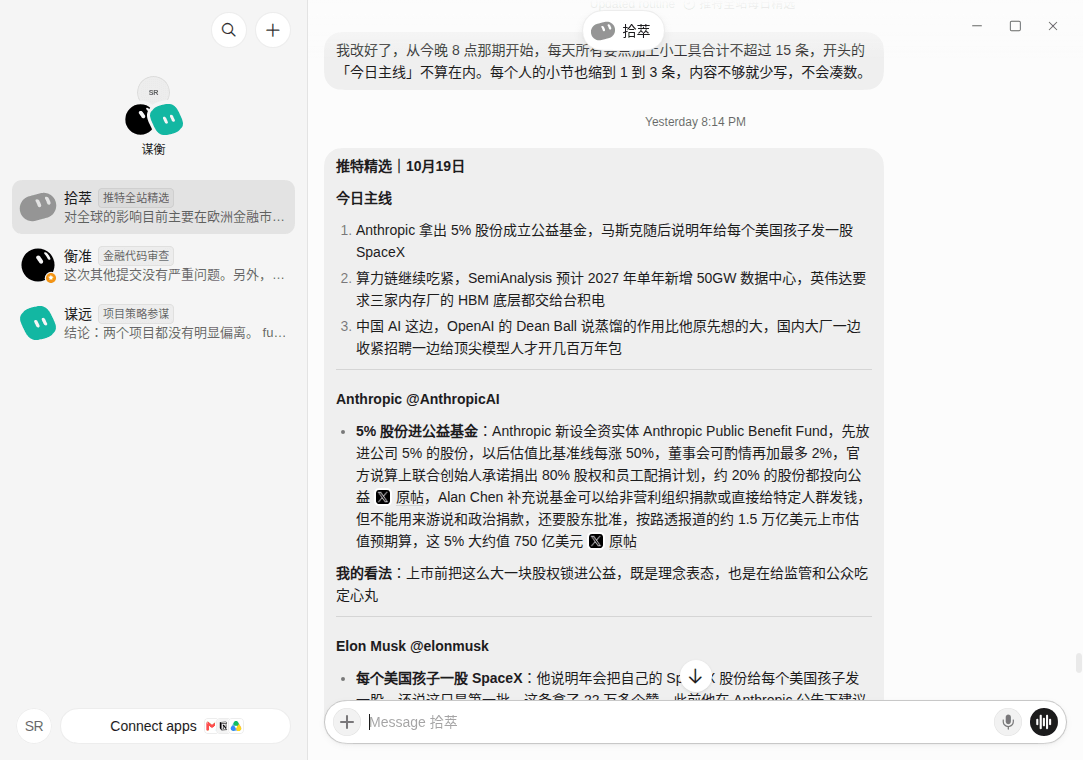Viewport: 1083px width, 760px height.
Task: Click the 项目策略参谋 tag
Action: [136, 314]
